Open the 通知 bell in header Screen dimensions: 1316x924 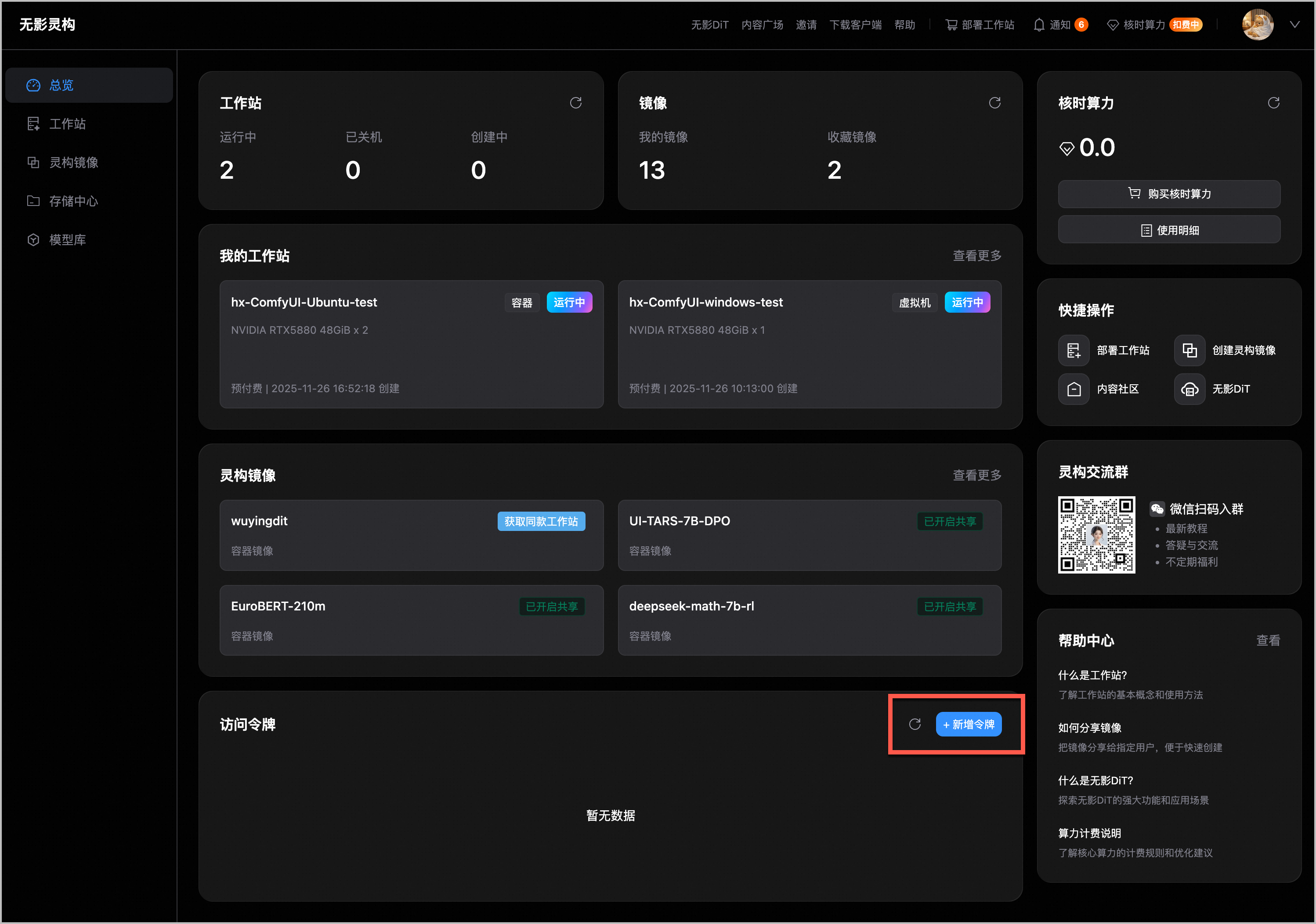tap(1038, 25)
